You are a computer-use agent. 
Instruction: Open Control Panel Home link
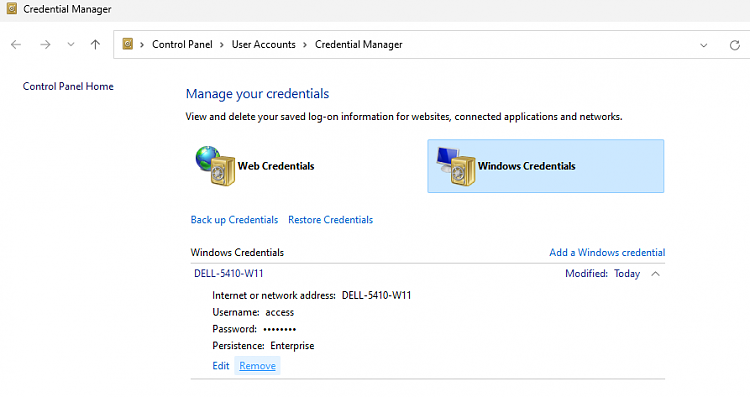pyautogui.click(x=68, y=87)
